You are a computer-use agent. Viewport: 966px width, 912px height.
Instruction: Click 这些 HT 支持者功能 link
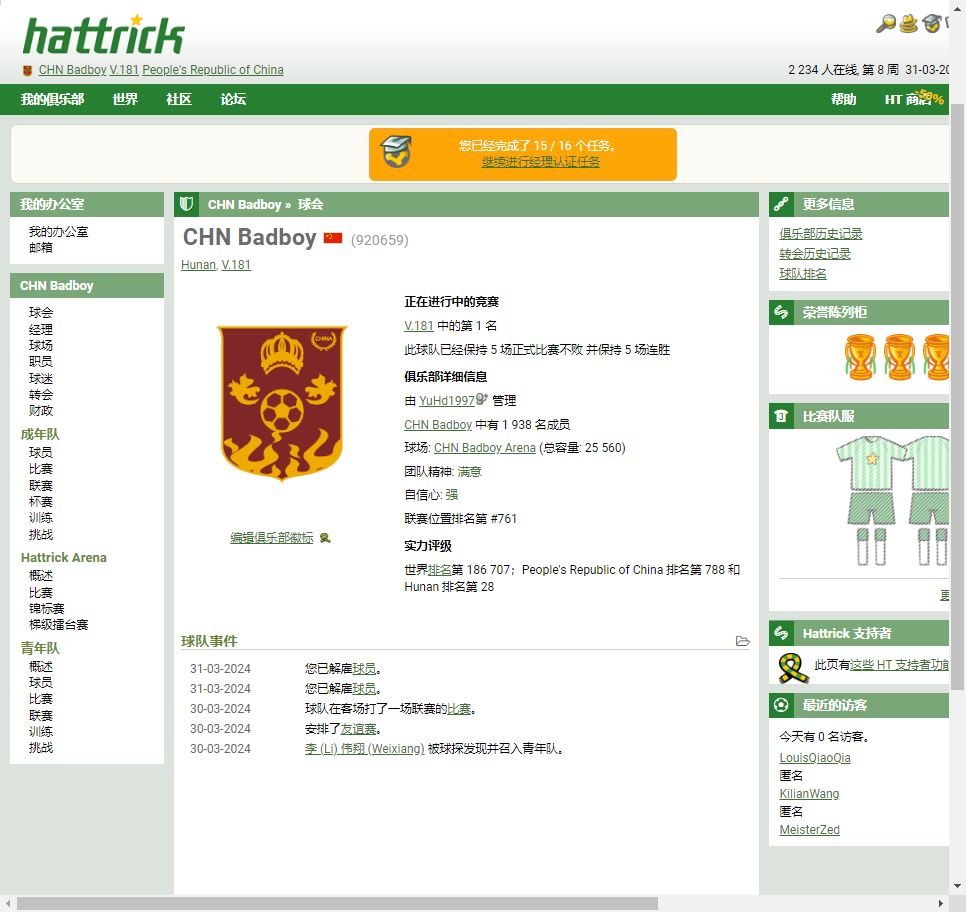(x=899, y=665)
